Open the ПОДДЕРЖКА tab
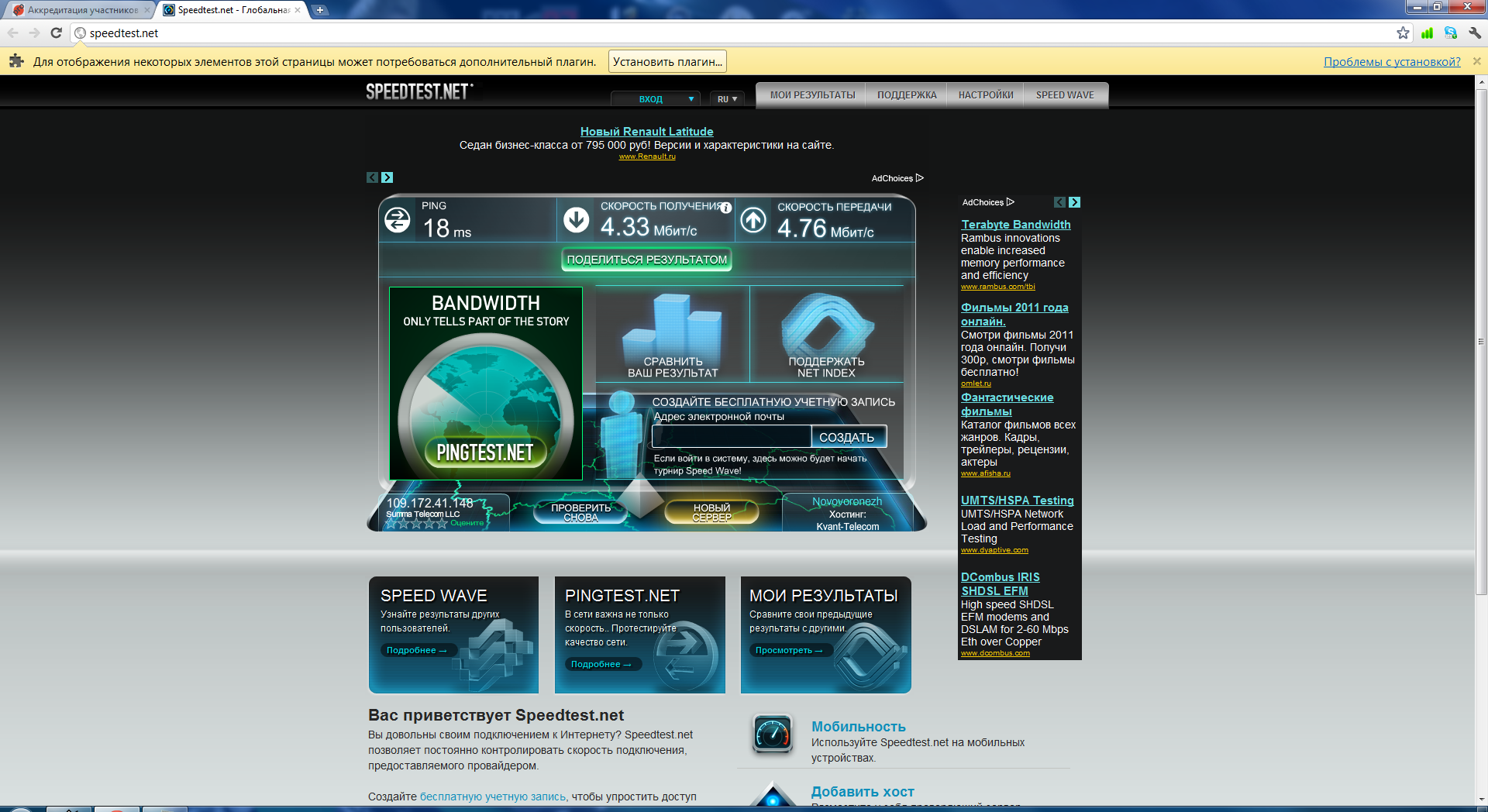Image resolution: width=1488 pixels, height=812 pixels. [907, 95]
